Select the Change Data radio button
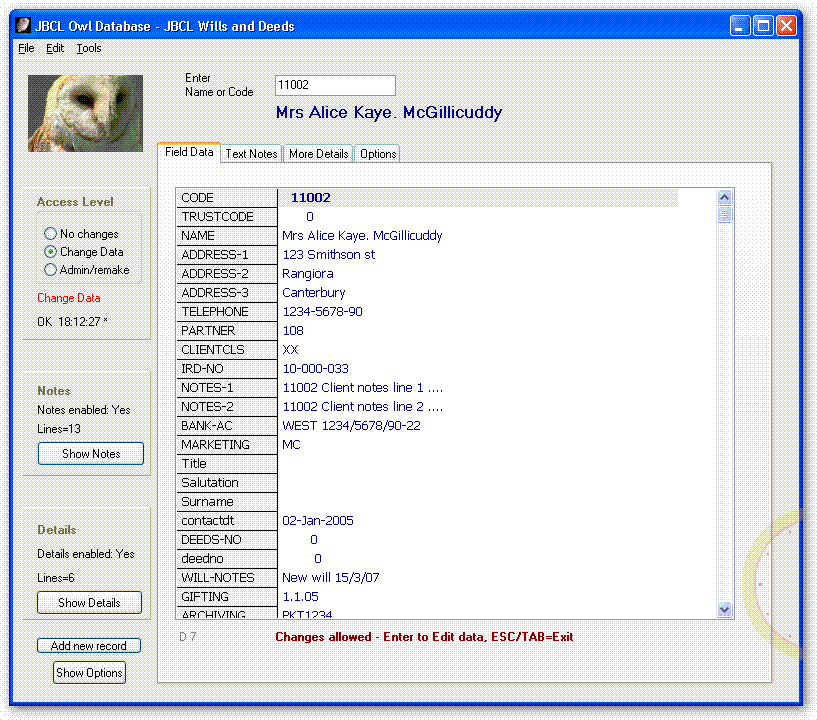The height and width of the screenshot is (720, 817). click(50, 252)
